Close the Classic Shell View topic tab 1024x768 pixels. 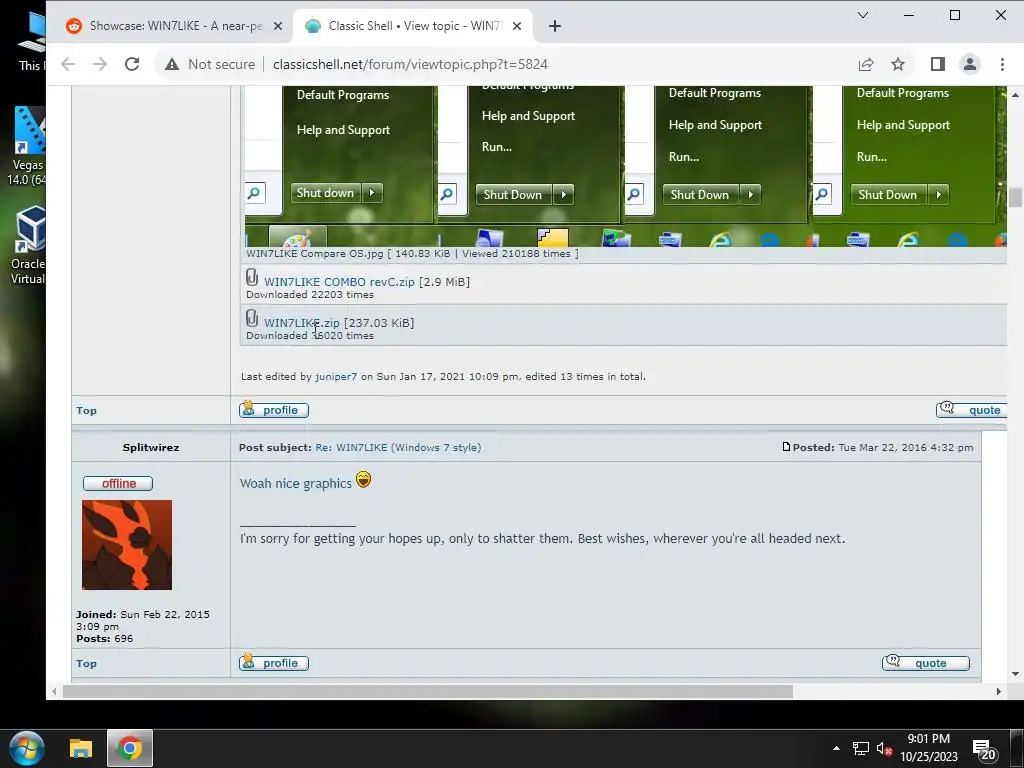point(517,26)
